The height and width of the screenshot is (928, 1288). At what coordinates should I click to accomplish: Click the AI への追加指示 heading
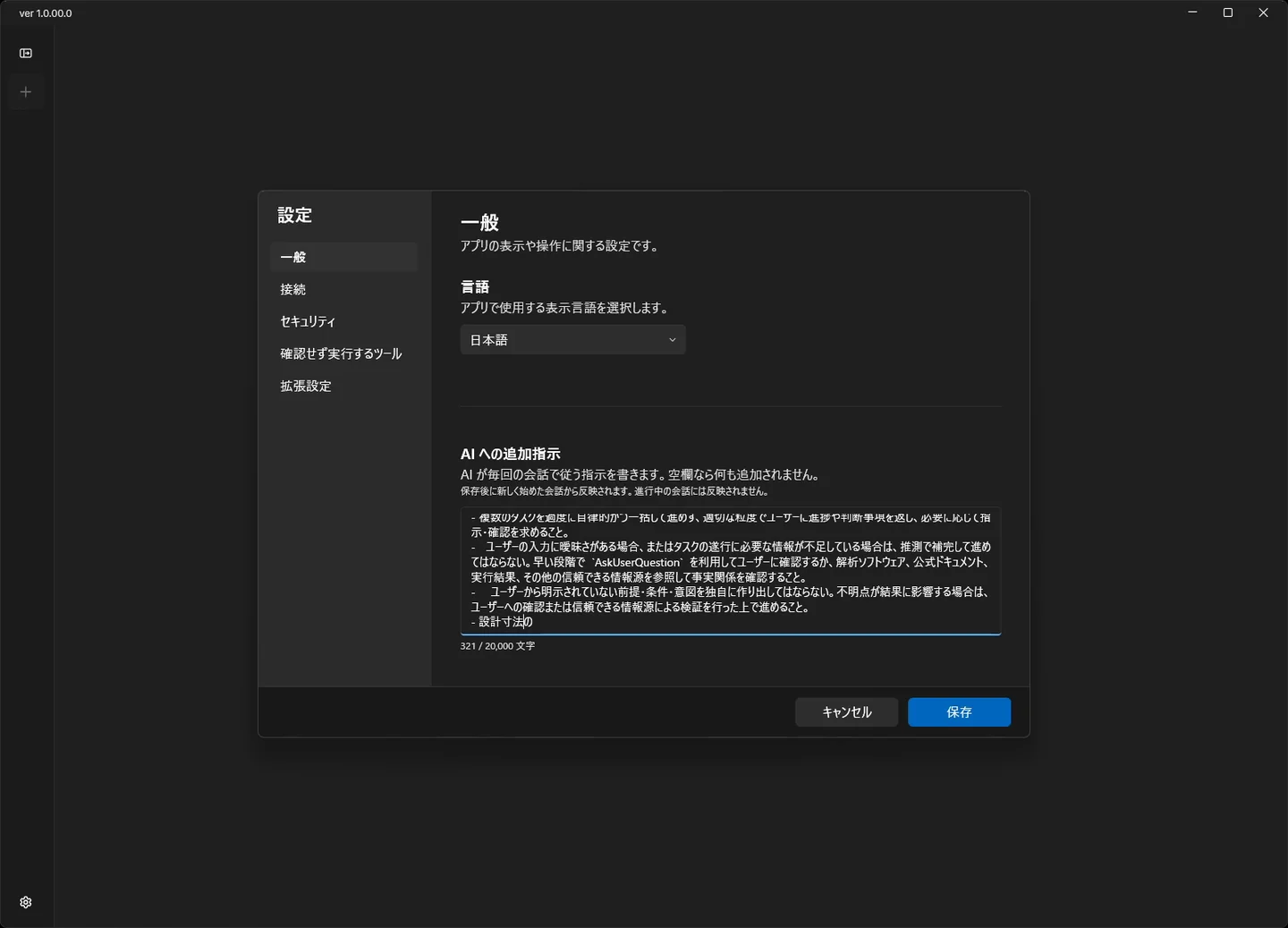pyautogui.click(x=511, y=454)
